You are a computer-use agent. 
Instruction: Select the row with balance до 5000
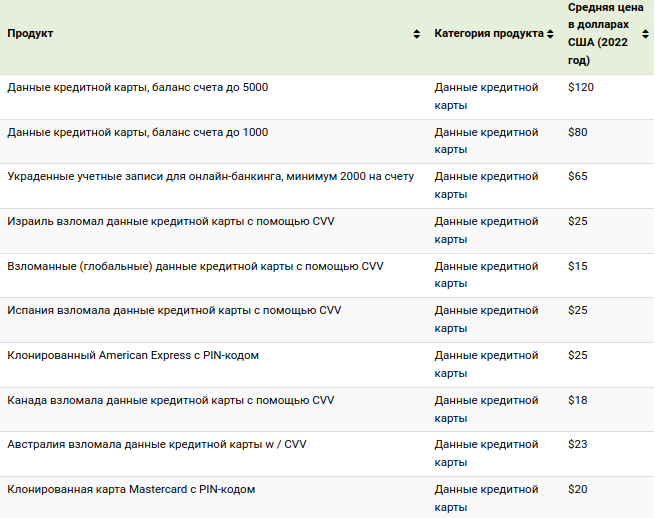coord(327,97)
